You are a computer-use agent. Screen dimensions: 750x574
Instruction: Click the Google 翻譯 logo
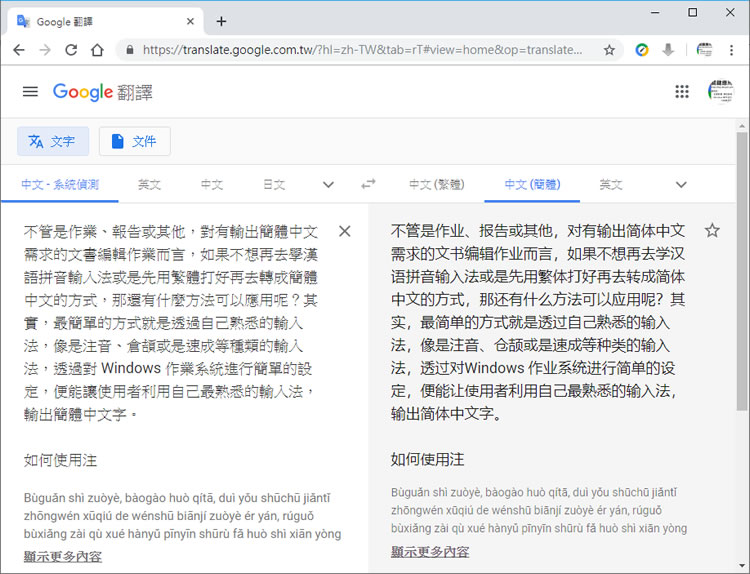pyautogui.click(x=102, y=92)
